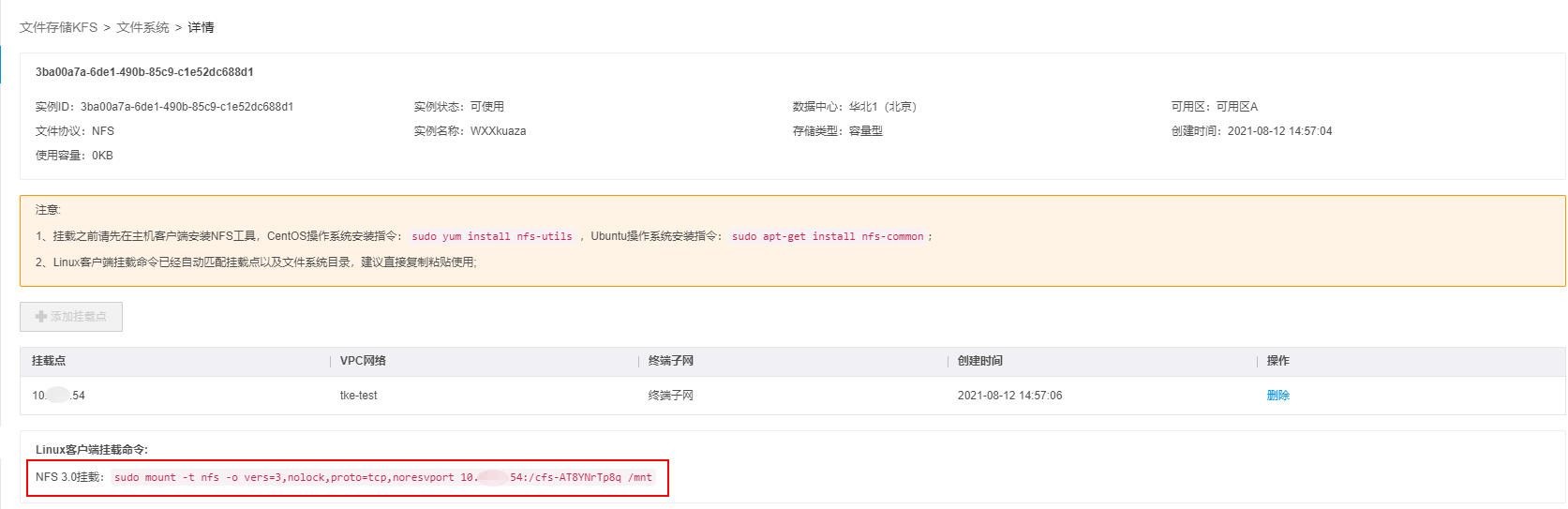
Task: Click the 操作 column header
Action: 1277,361
